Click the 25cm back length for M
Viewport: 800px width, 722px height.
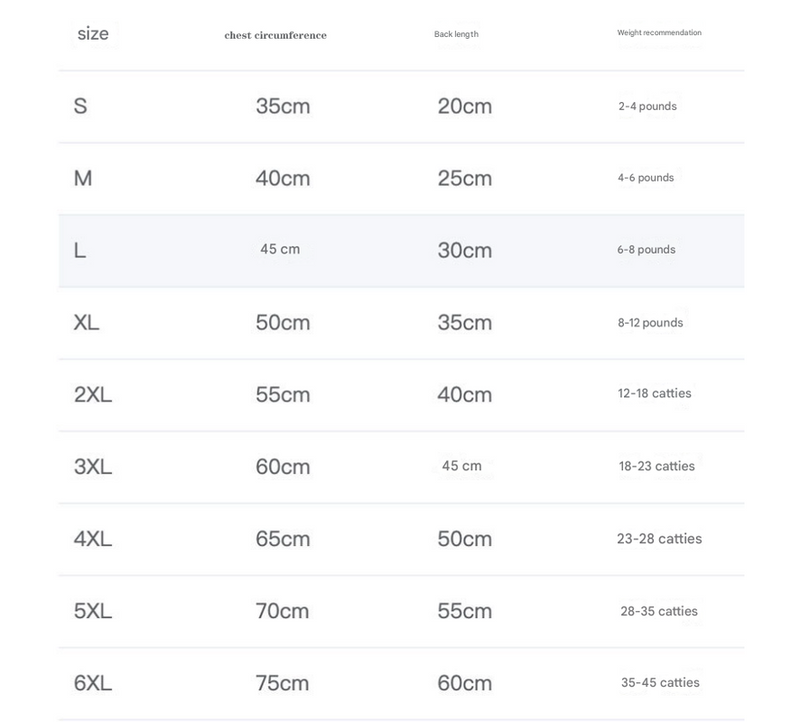point(465,178)
